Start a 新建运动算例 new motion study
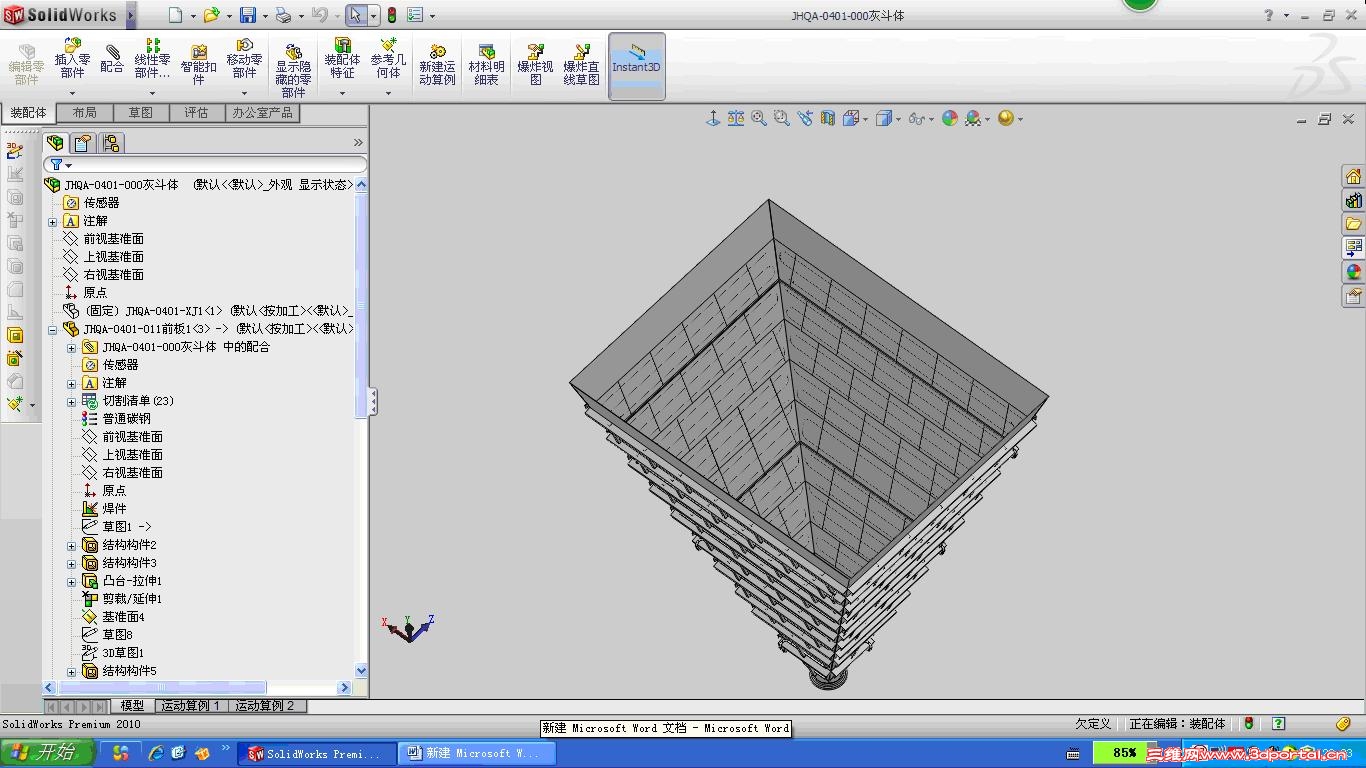The height and width of the screenshot is (768, 1366). pyautogui.click(x=437, y=65)
